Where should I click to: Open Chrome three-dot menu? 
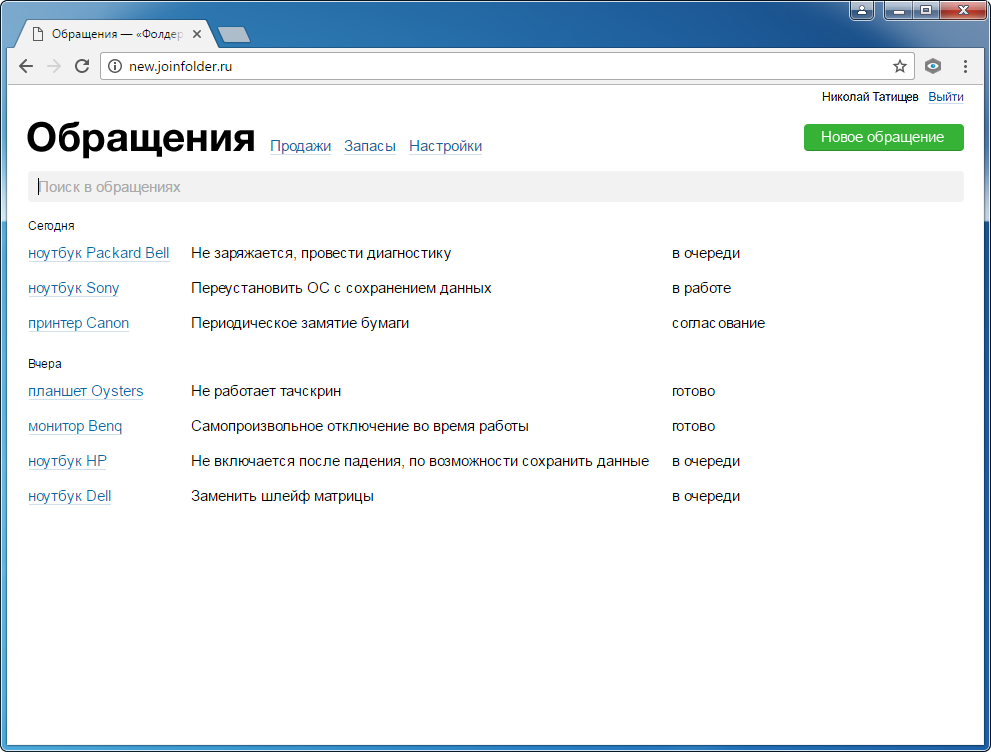[965, 67]
